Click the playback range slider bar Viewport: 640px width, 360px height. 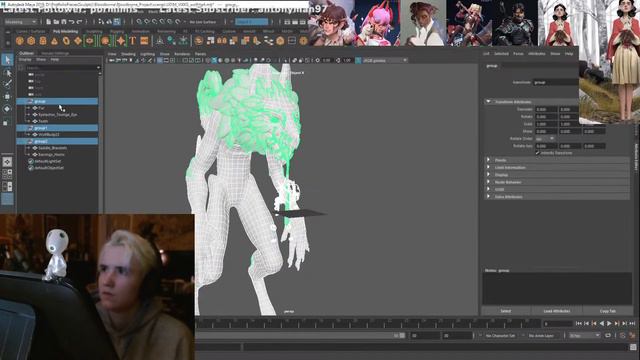tap(300, 336)
